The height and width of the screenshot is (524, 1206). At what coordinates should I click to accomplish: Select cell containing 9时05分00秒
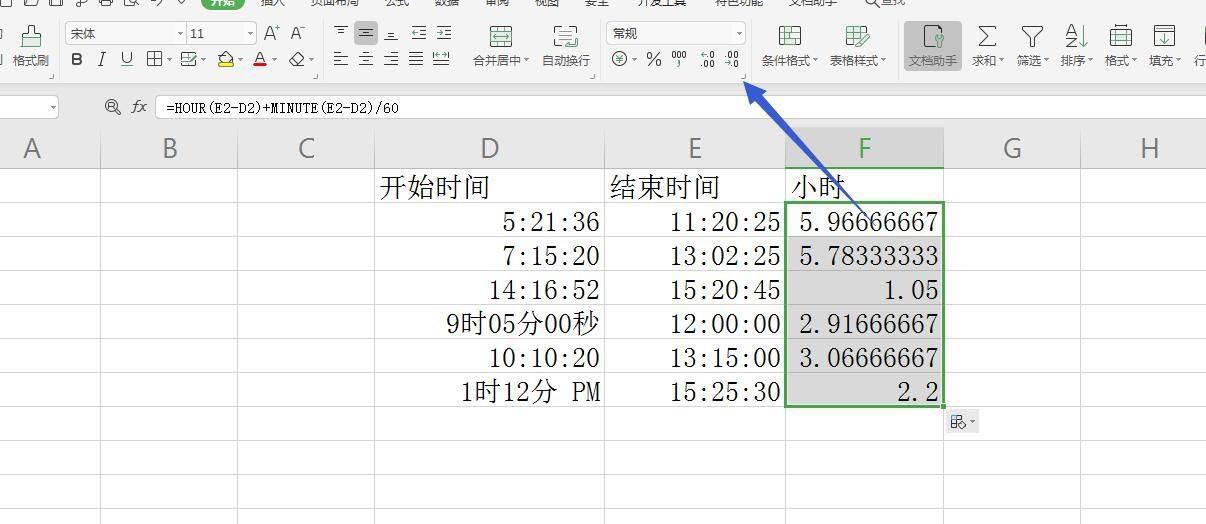[489, 322]
